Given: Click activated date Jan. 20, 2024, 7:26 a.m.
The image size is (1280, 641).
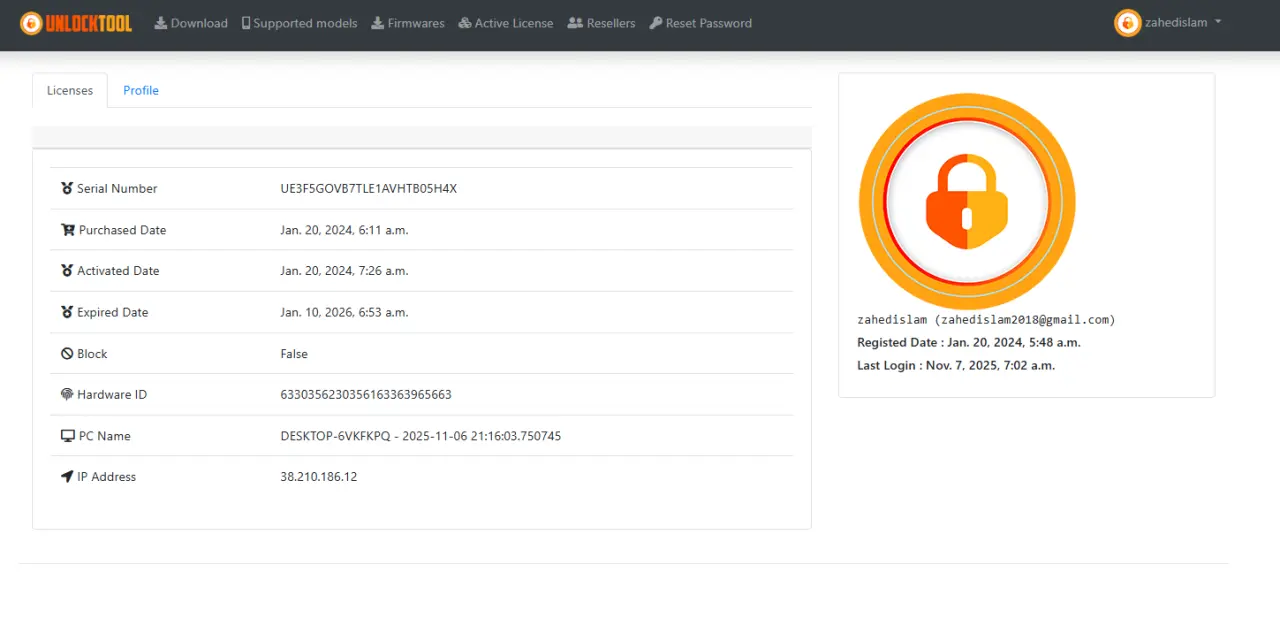Looking at the screenshot, I should pos(345,271).
